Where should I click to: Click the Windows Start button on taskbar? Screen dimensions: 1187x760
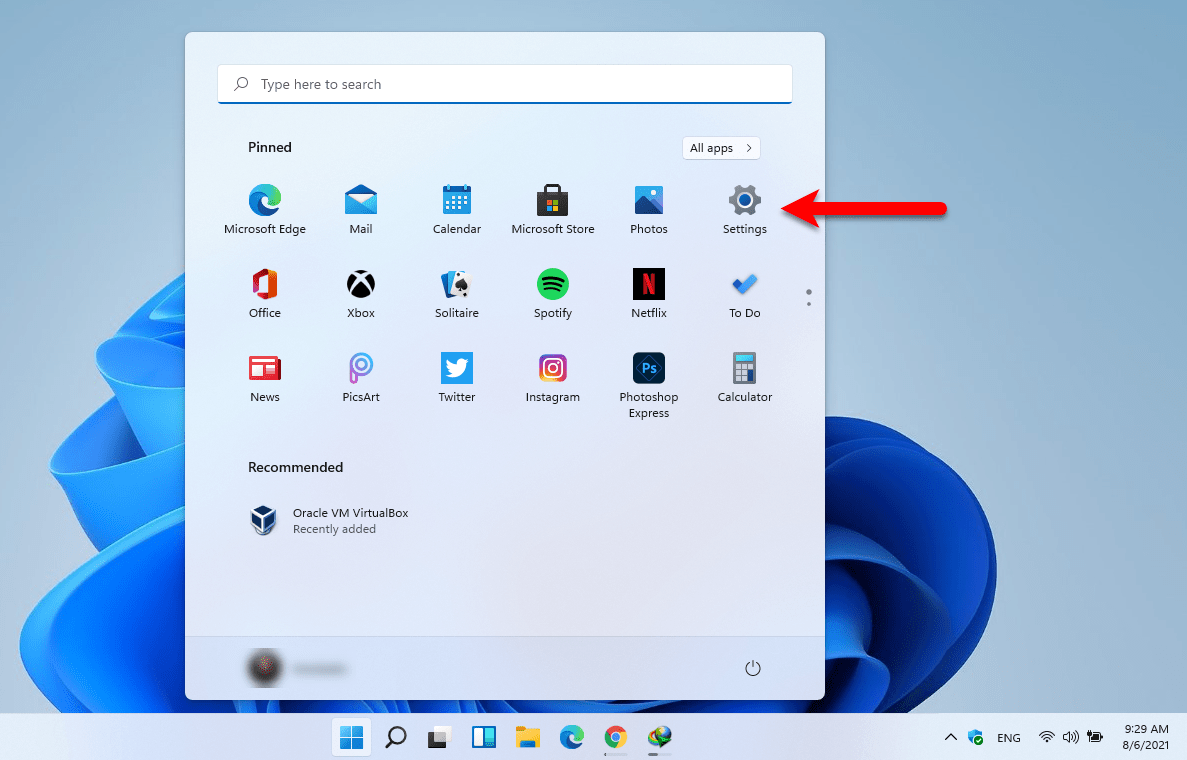click(x=351, y=737)
